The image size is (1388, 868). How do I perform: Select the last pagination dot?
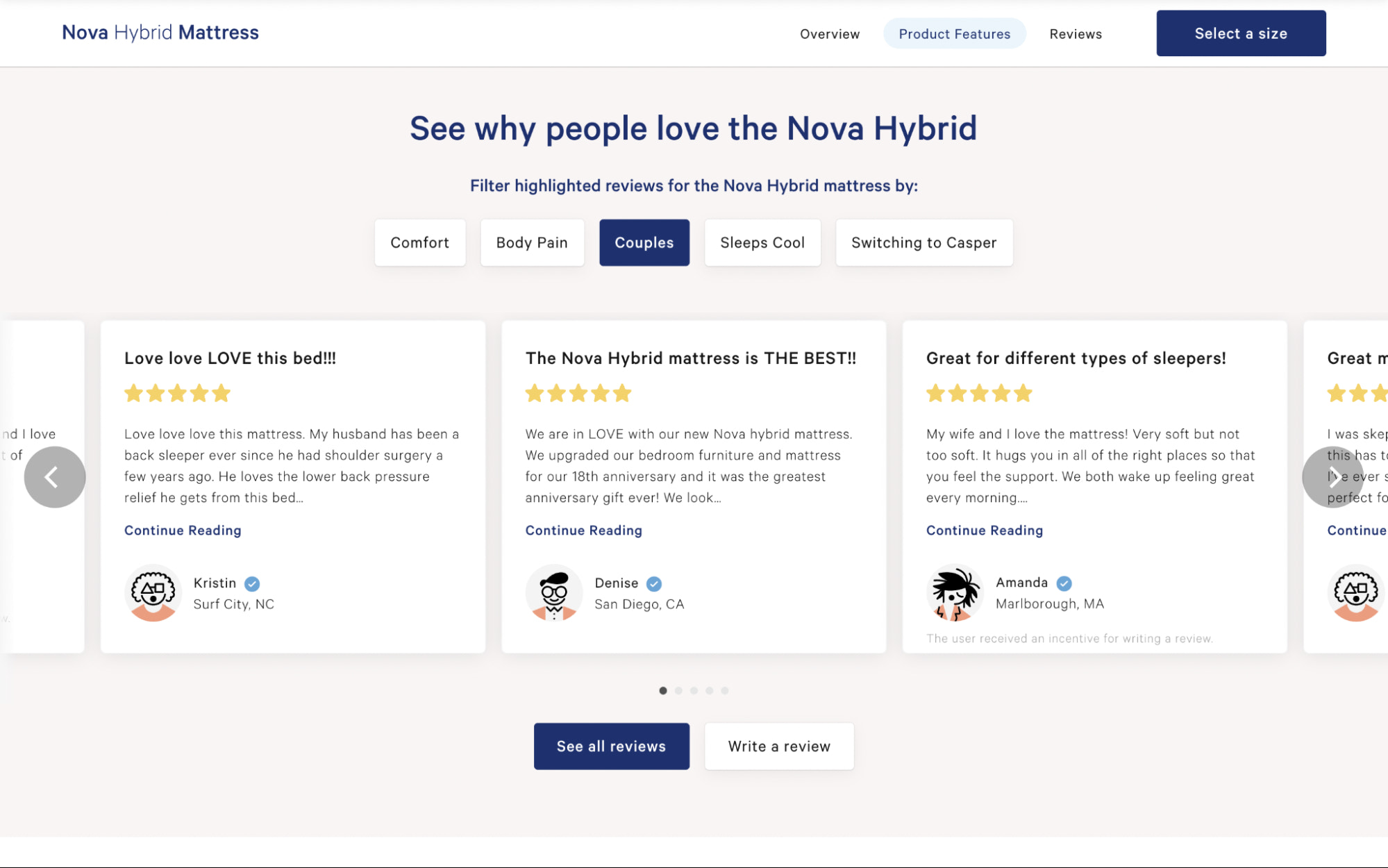[725, 690]
